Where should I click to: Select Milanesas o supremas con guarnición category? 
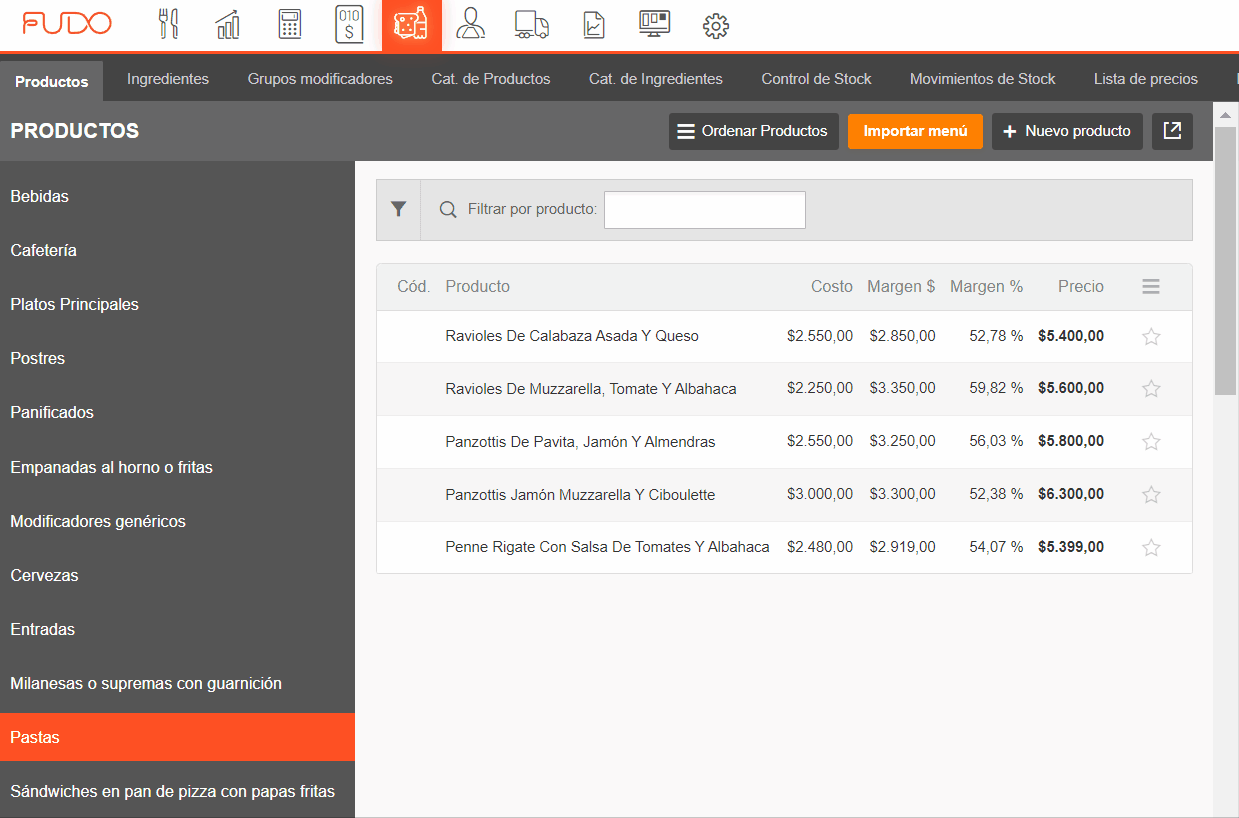177,683
